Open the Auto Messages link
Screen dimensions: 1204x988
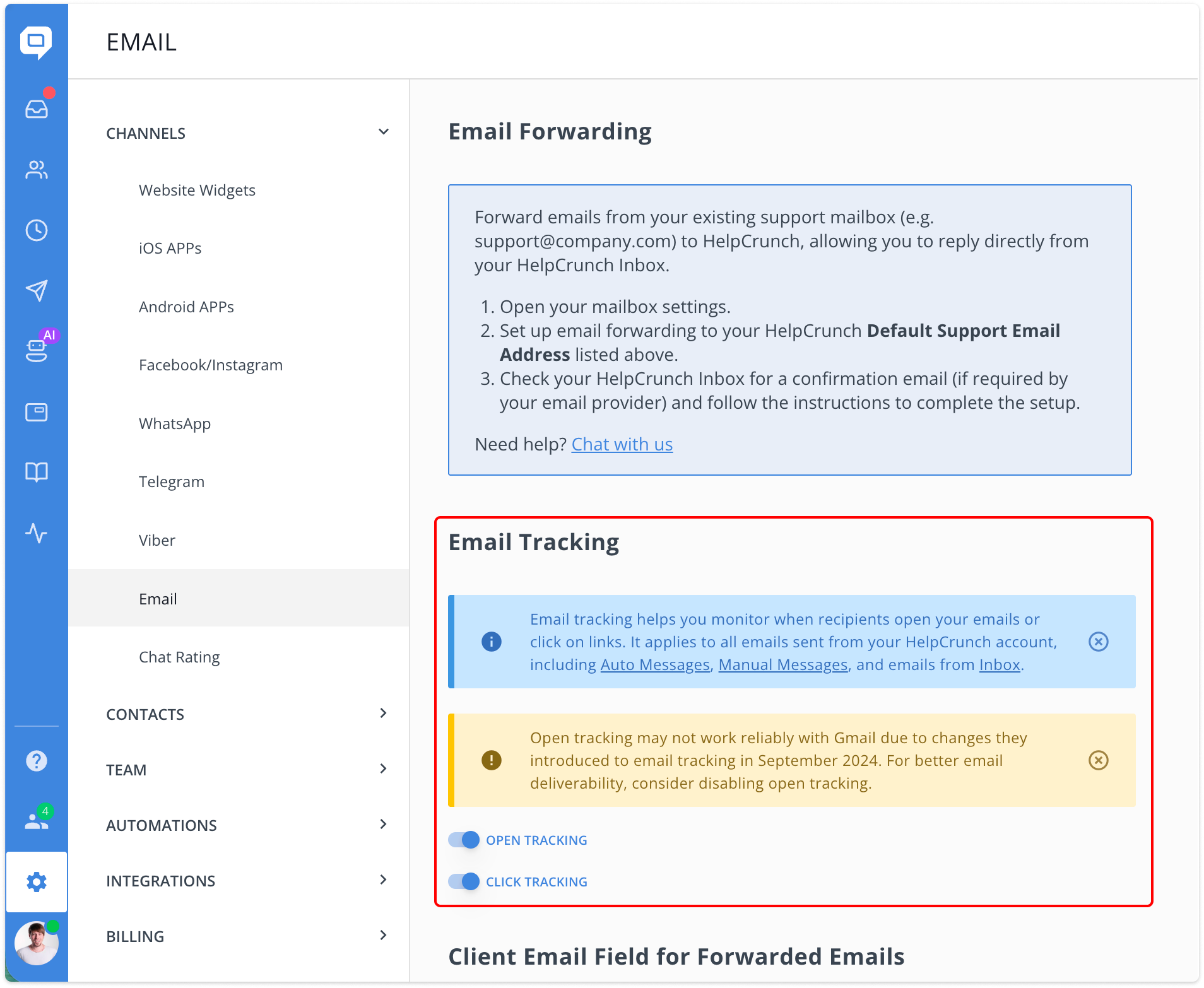click(654, 664)
